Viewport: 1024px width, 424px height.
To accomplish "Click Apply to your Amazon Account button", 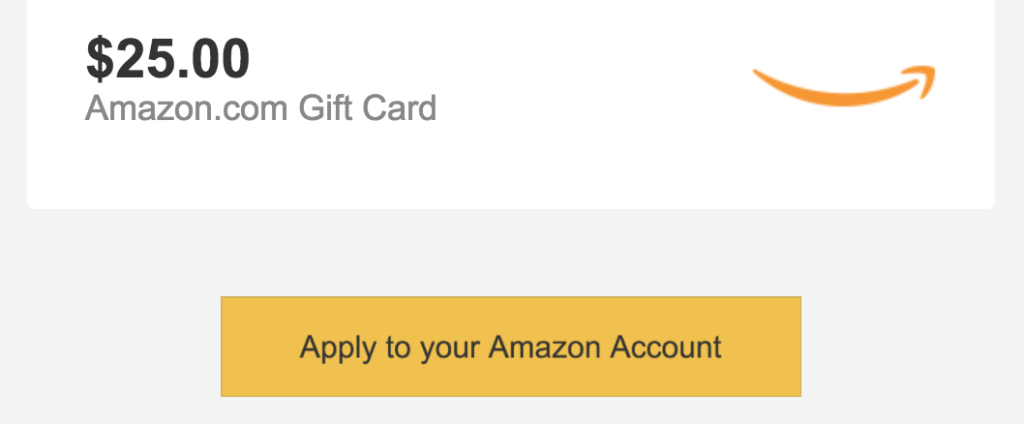I will click(511, 346).
